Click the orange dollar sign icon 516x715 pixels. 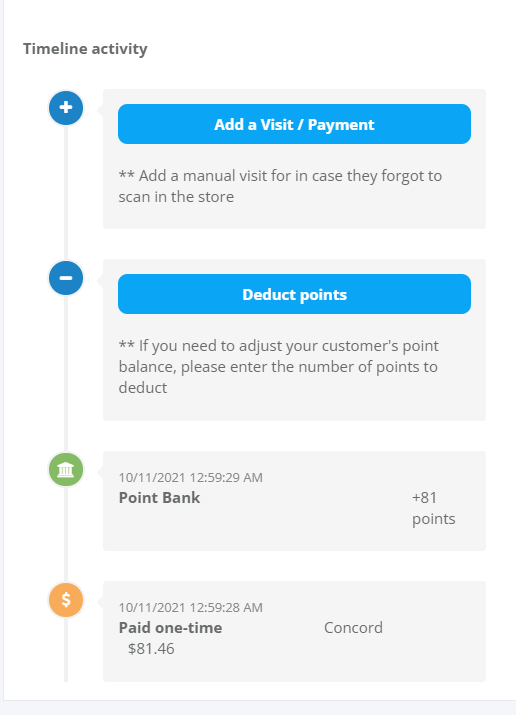pos(66,600)
